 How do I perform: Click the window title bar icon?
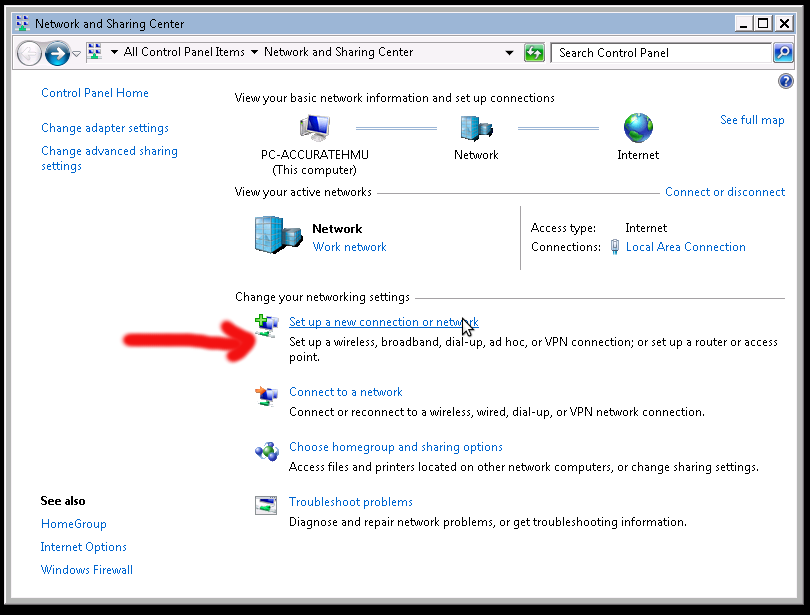pyautogui.click(x=23, y=23)
